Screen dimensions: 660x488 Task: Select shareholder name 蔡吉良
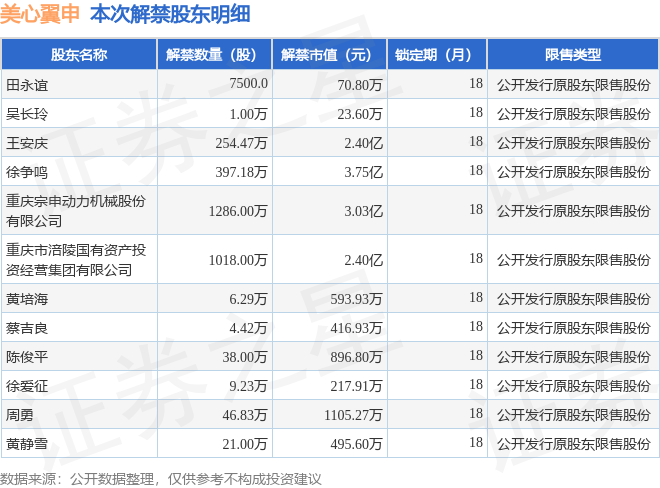(27, 328)
